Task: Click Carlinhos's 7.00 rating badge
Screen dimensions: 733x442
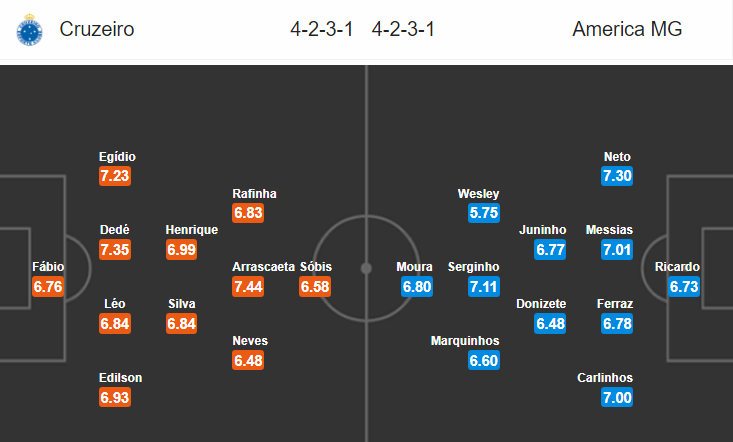Action: coord(617,397)
